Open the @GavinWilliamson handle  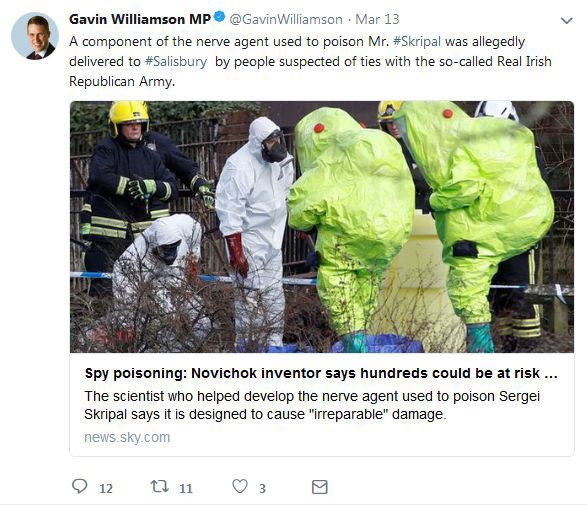tap(286, 19)
